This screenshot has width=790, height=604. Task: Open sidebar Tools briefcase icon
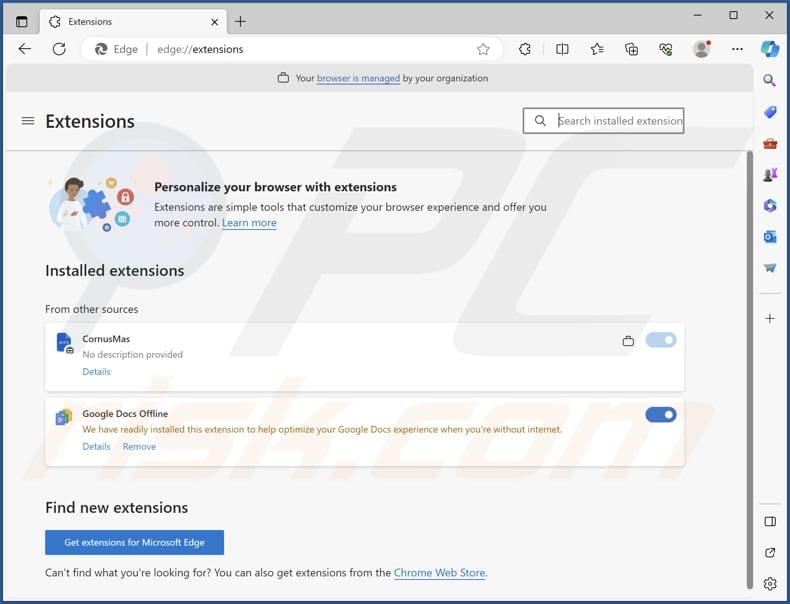coord(770,144)
